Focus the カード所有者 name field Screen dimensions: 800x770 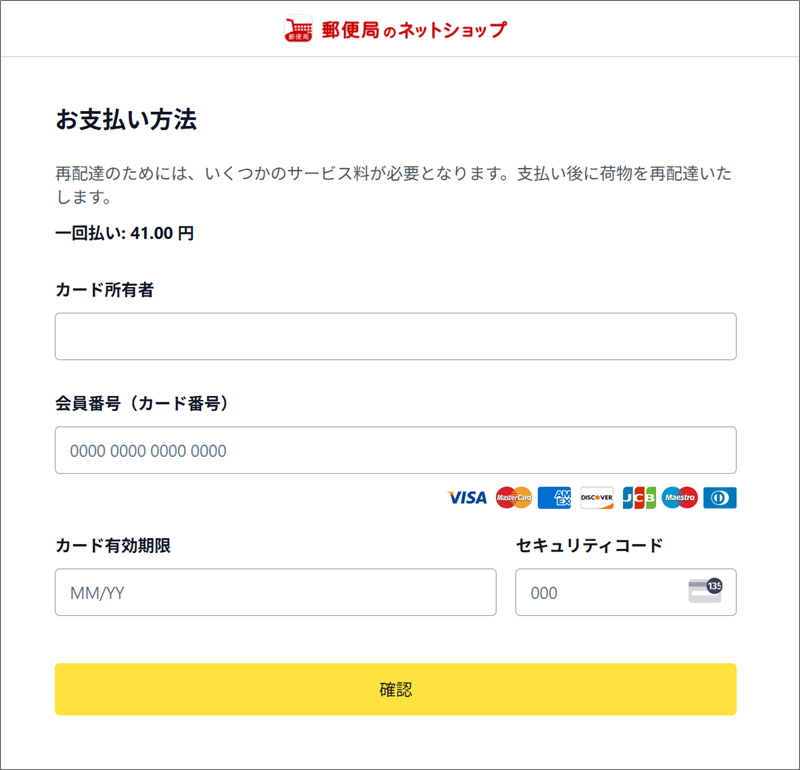[395, 336]
